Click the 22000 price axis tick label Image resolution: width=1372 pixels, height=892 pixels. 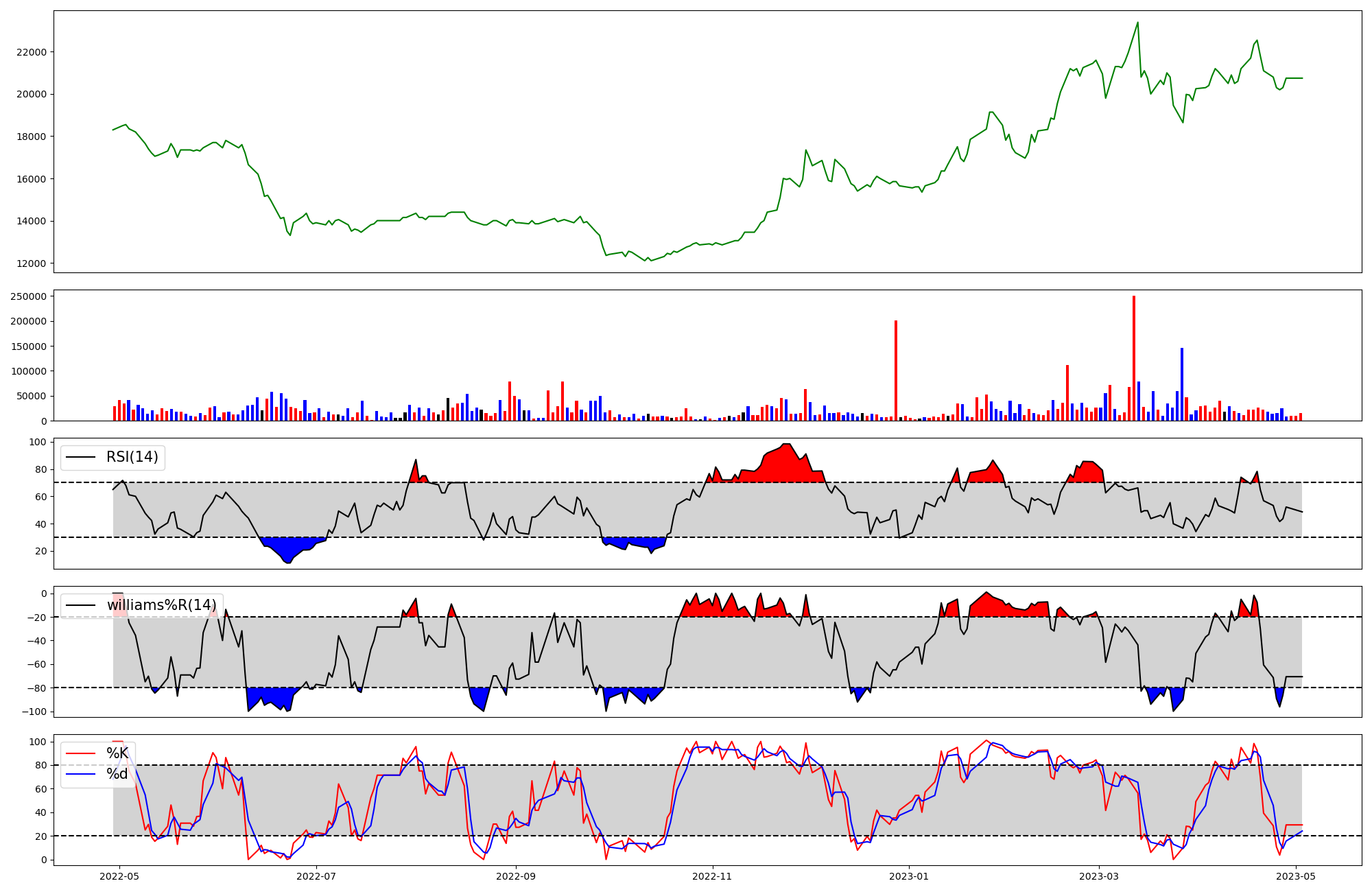(x=32, y=52)
